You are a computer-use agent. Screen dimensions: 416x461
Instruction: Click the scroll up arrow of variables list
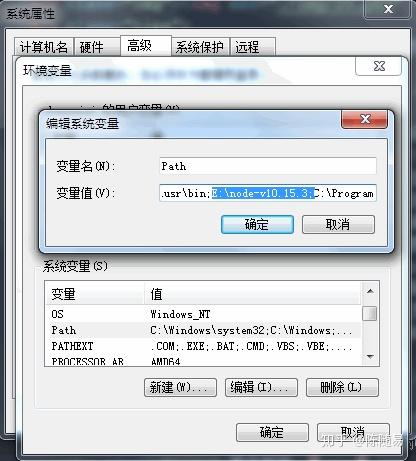click(370, 291)
